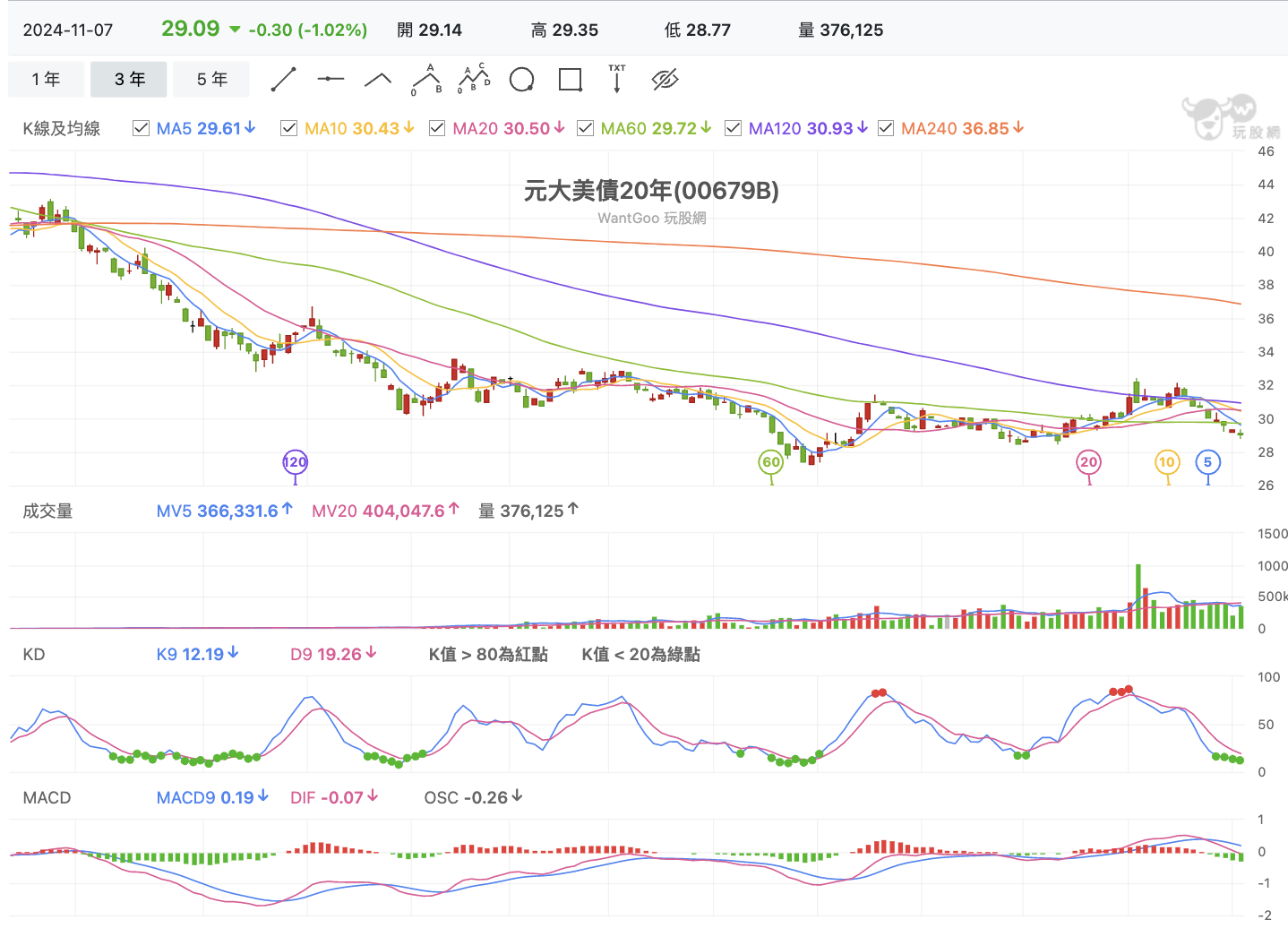Uncheck the MA20 moving average checkbox
The width and height of the screenshot is (1288, 928).
437,128
